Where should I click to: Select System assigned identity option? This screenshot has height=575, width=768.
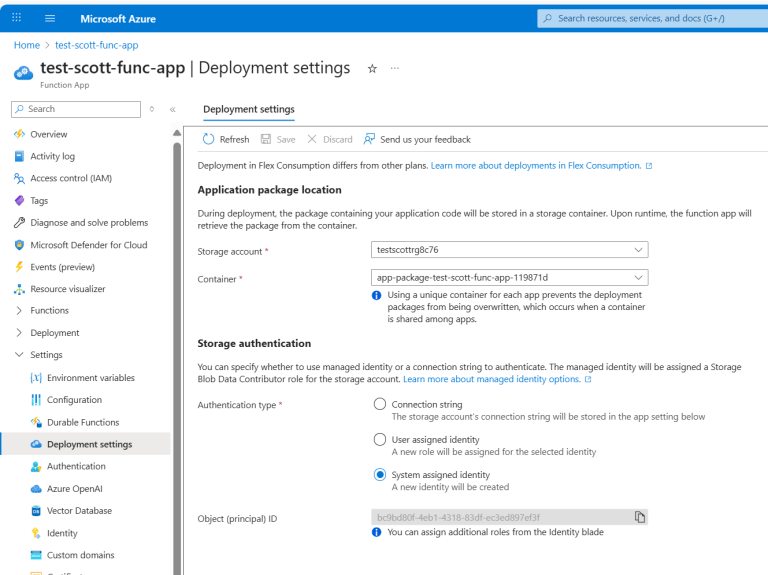[380, 475]
